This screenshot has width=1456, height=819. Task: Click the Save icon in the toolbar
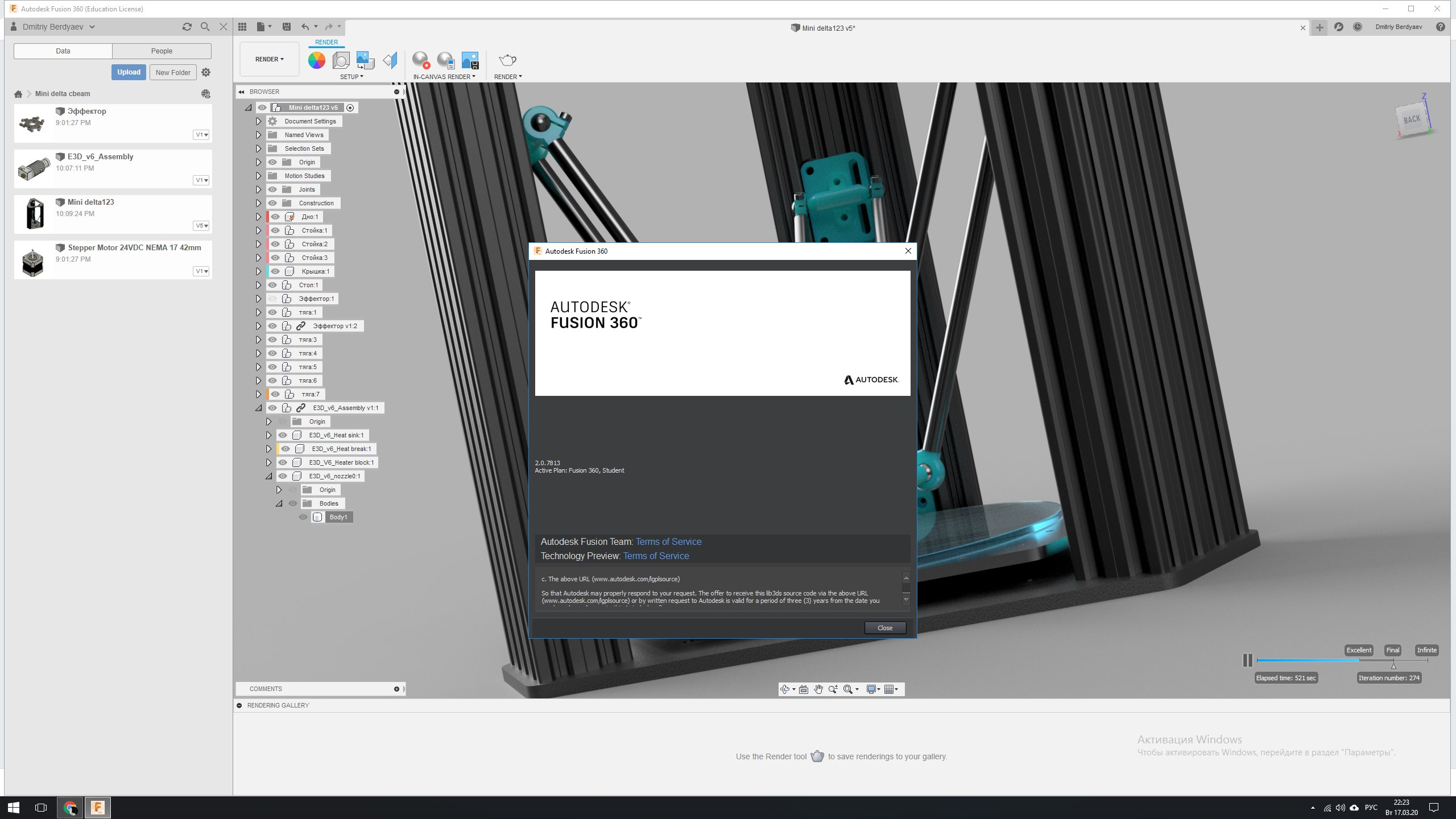(287, 27)
